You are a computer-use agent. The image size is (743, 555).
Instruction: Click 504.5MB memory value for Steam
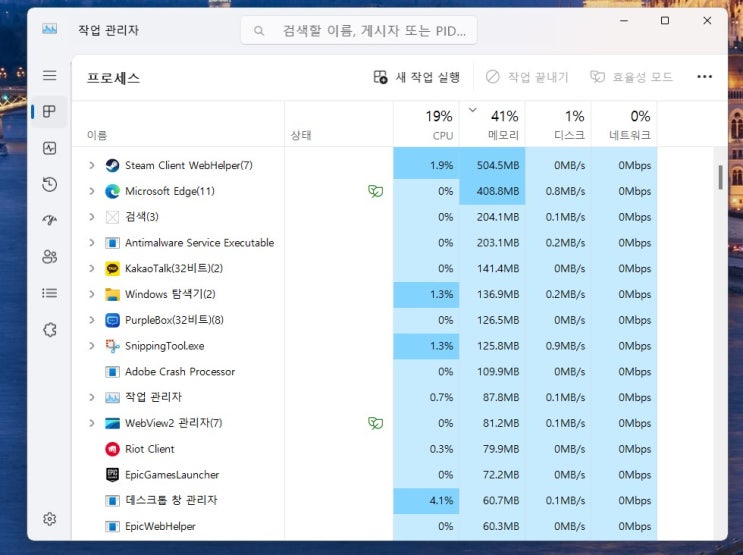(x=498, y=165)
